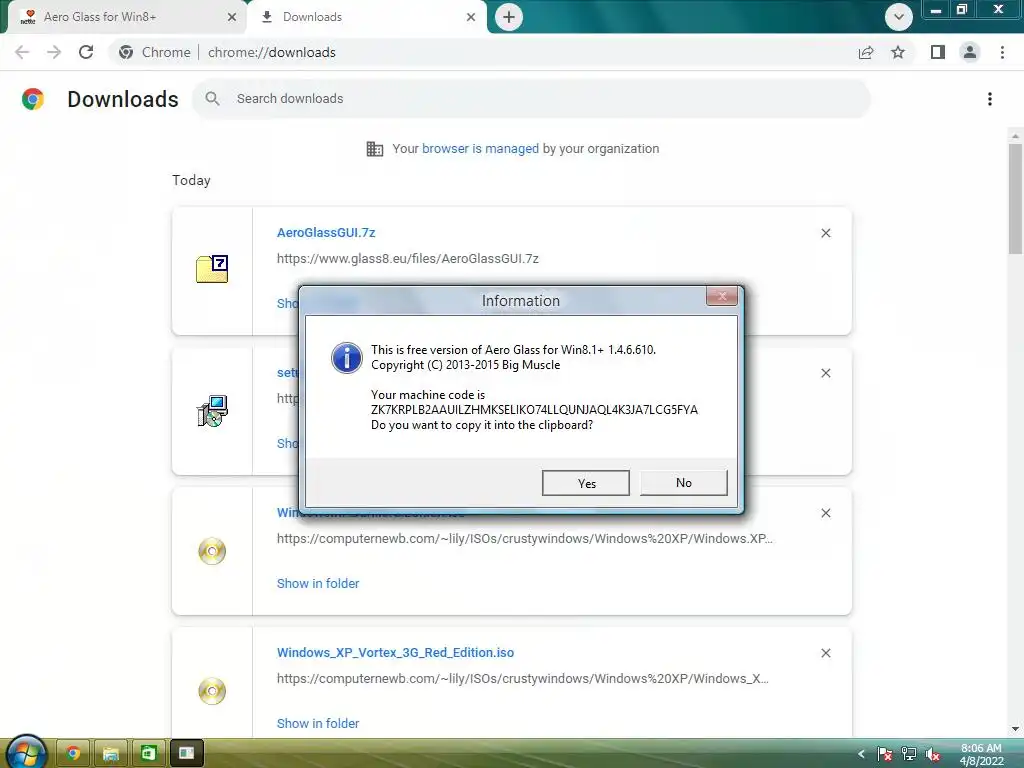The image size is (1024, 768).
Task: Click the blue information icon in dialog
Action: coord(347,358)
